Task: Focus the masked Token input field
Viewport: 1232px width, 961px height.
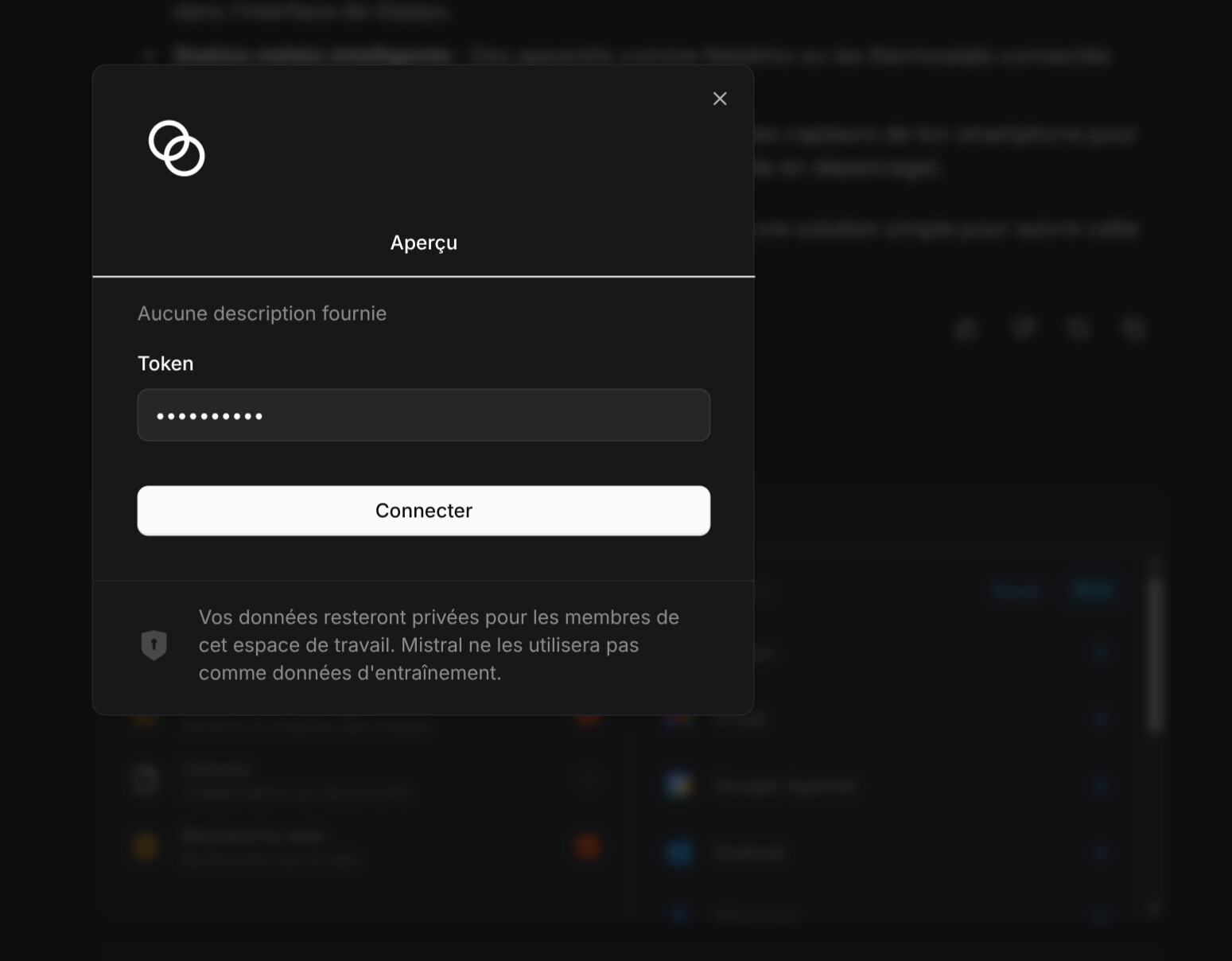Action: click(423, 415)
